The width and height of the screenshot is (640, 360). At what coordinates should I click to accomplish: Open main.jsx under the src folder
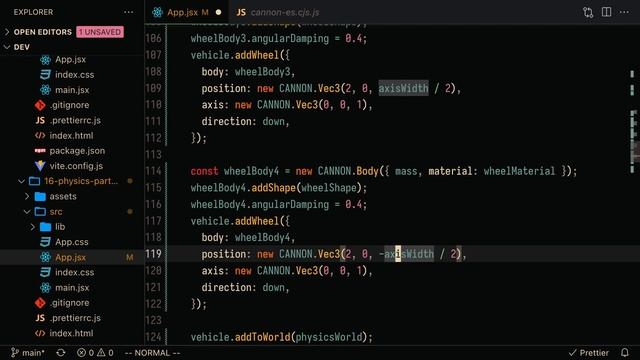point(72,288)
